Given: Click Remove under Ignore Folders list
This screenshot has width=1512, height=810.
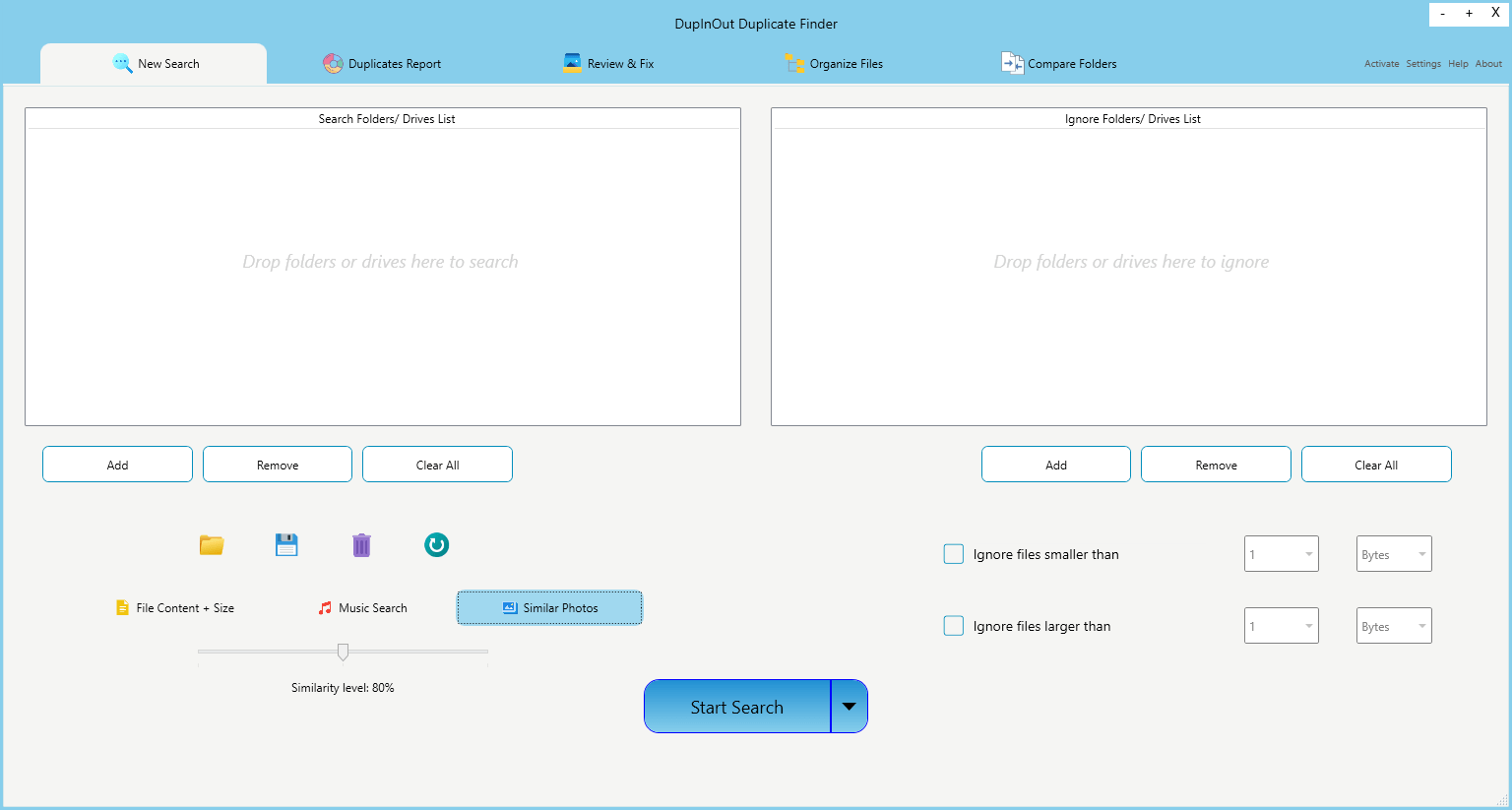Looking at the screenshot, I should click(x=1216, y=465).
